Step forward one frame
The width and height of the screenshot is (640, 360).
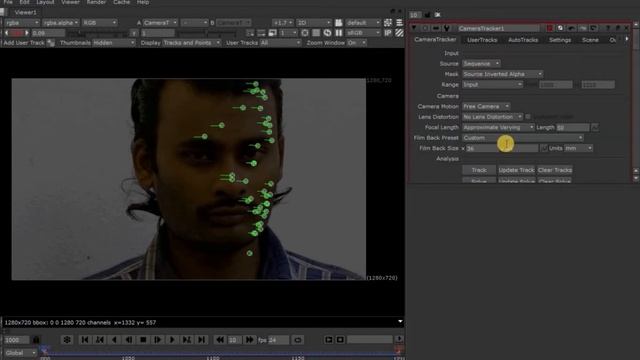(x=158, y=340)
